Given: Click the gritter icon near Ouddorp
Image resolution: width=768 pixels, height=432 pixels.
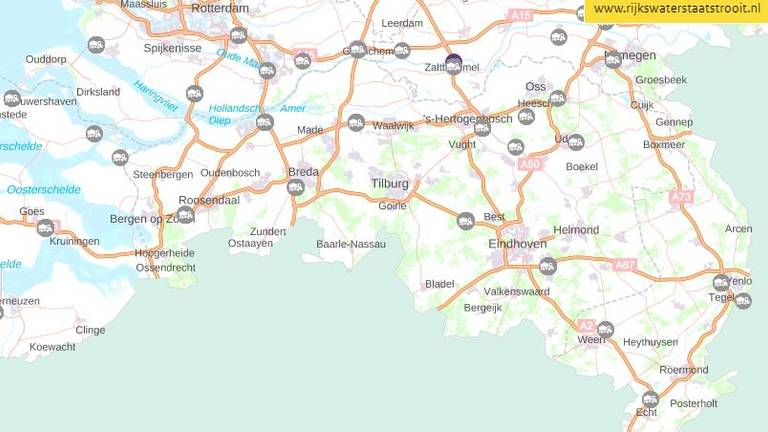Looking at the screenshot, I should pyautogui.click(x=96, y=46).
